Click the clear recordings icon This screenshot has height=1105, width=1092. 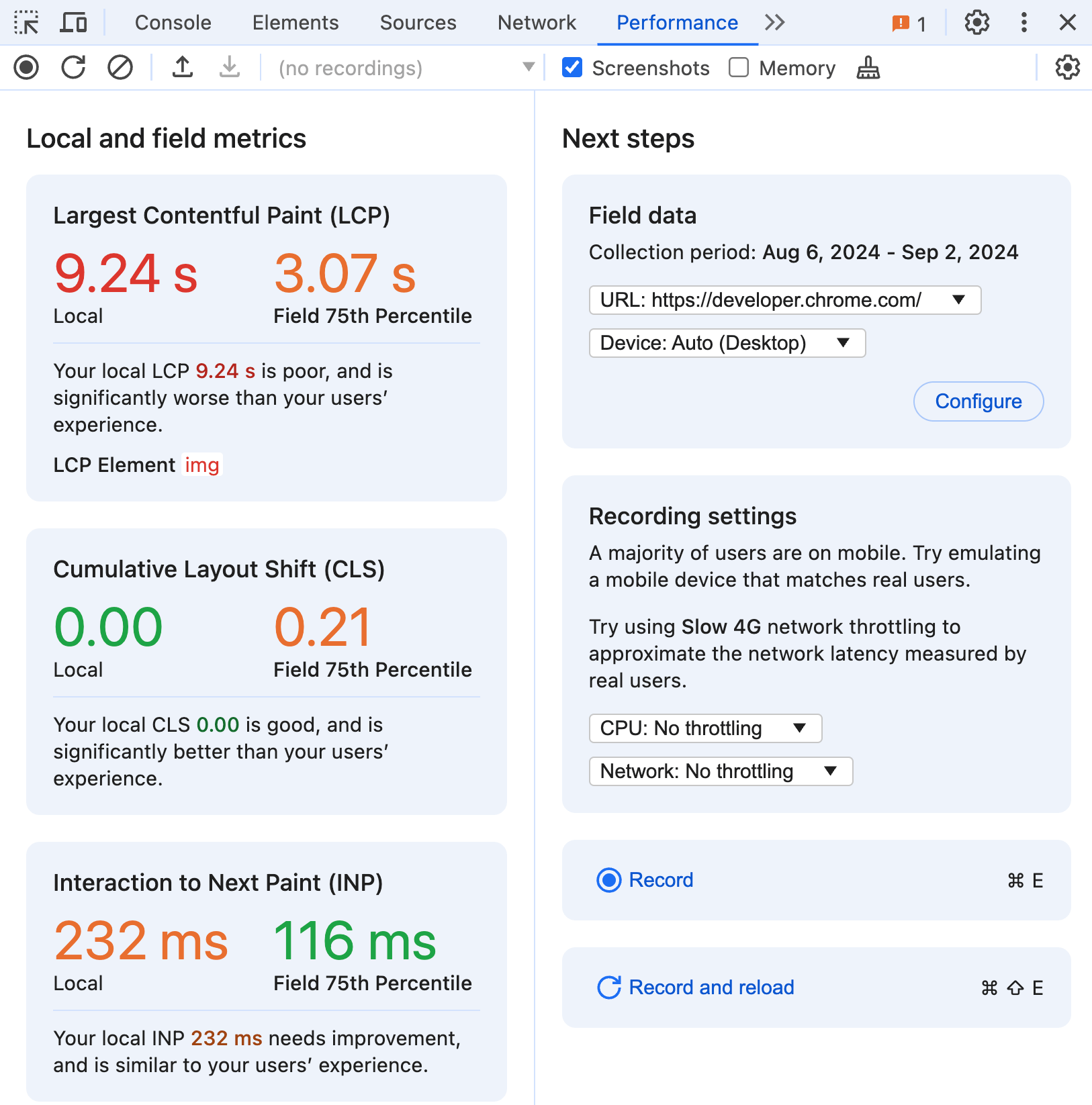120,67
